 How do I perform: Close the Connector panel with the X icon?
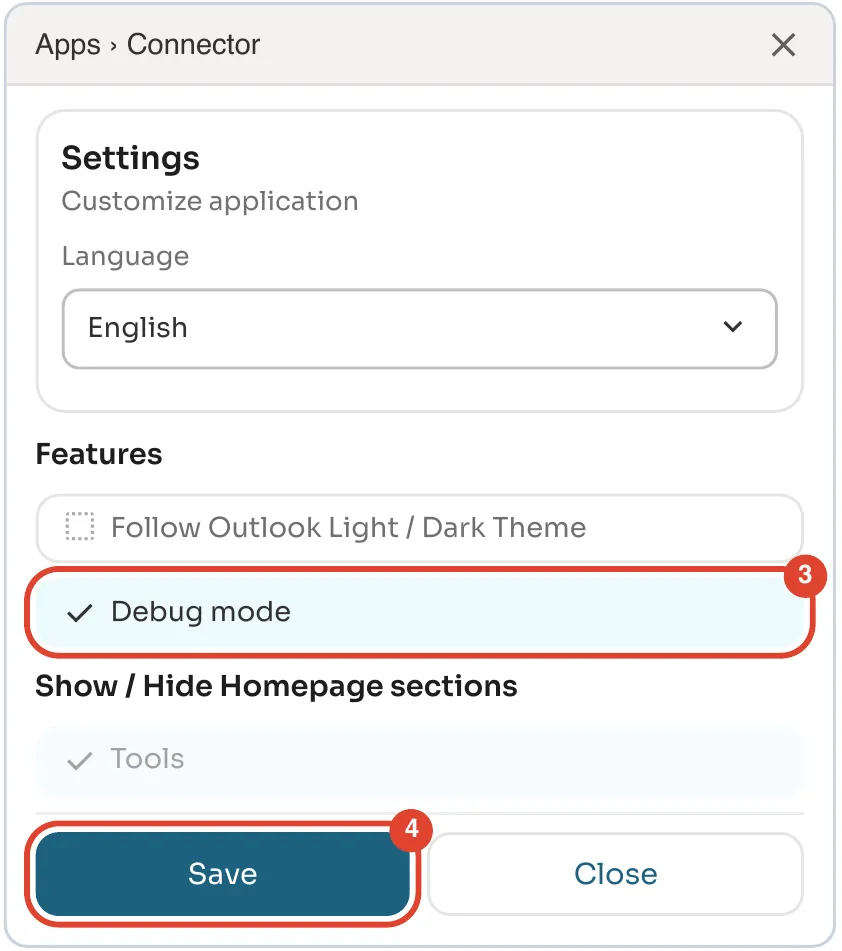pos(783,45)
